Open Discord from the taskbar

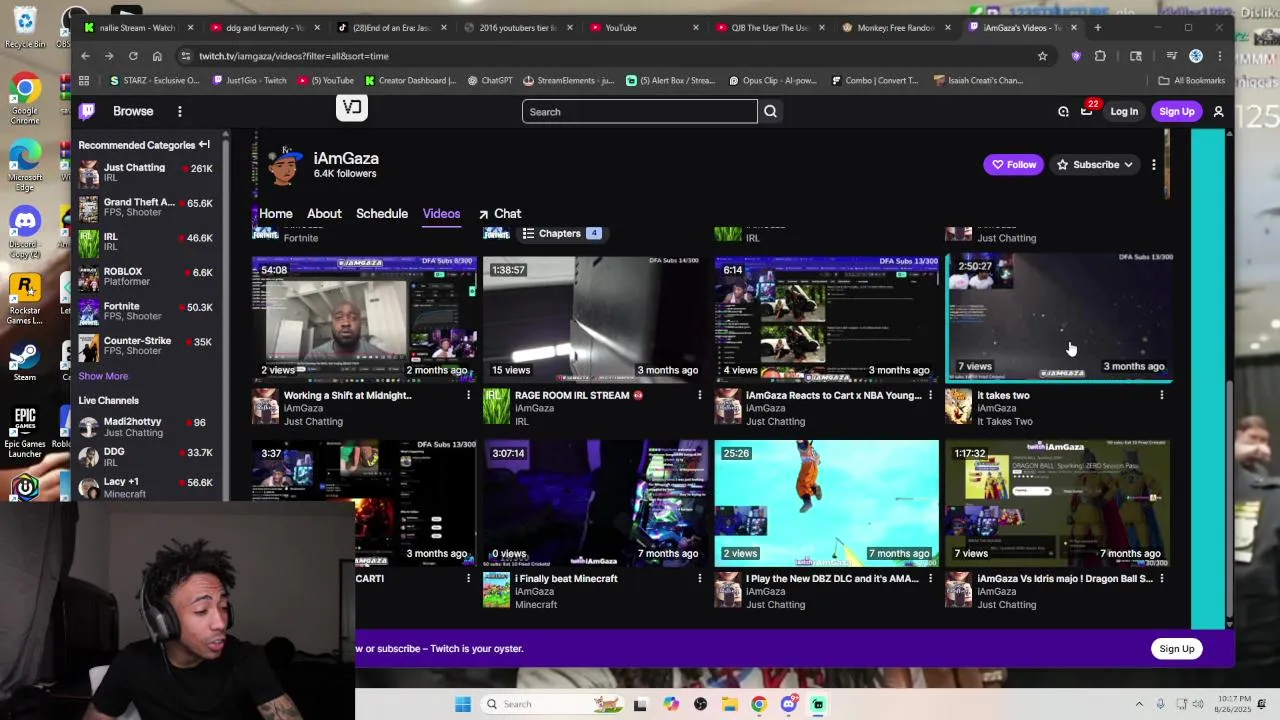(x=788, y=704)
